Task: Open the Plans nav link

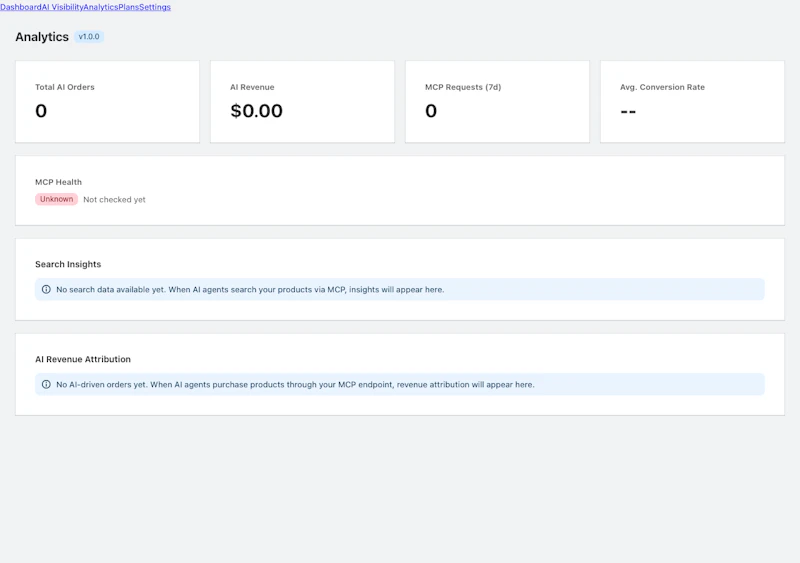Action: coord(129,7)
